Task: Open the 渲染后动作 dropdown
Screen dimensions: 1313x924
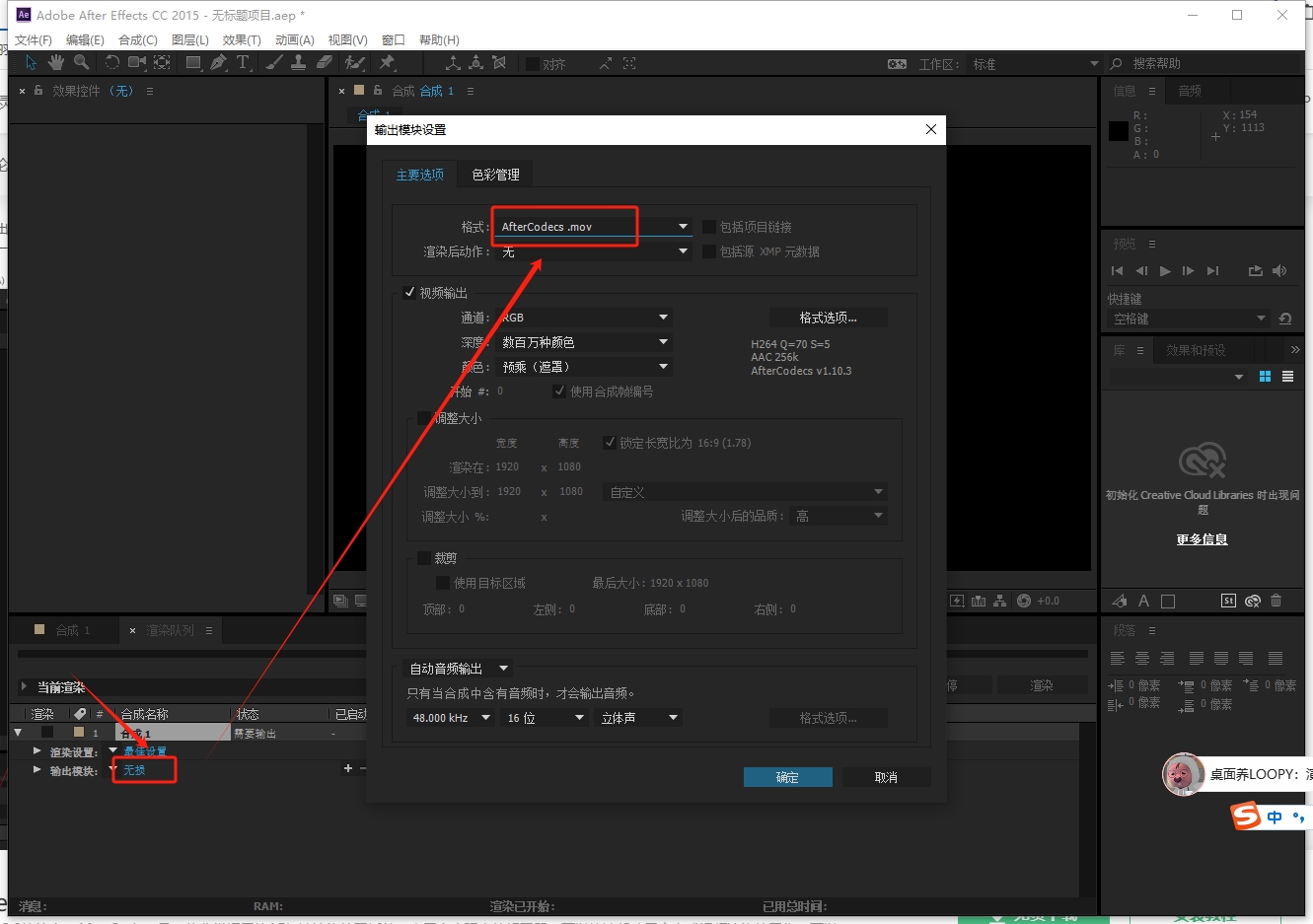Action: click(594, 251)
